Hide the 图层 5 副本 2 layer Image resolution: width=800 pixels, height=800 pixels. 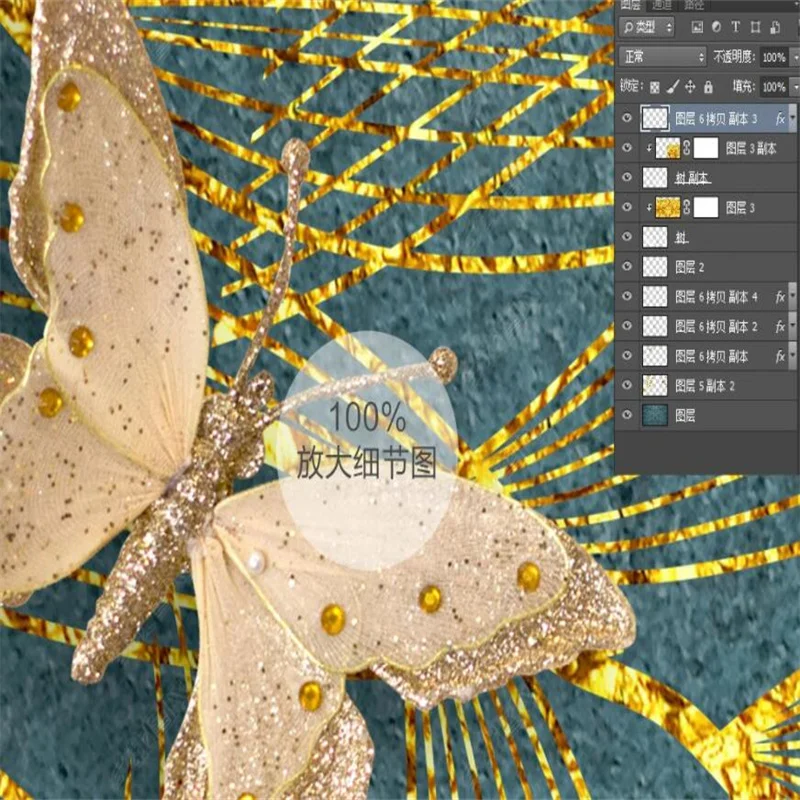click(x=627, y=385)
